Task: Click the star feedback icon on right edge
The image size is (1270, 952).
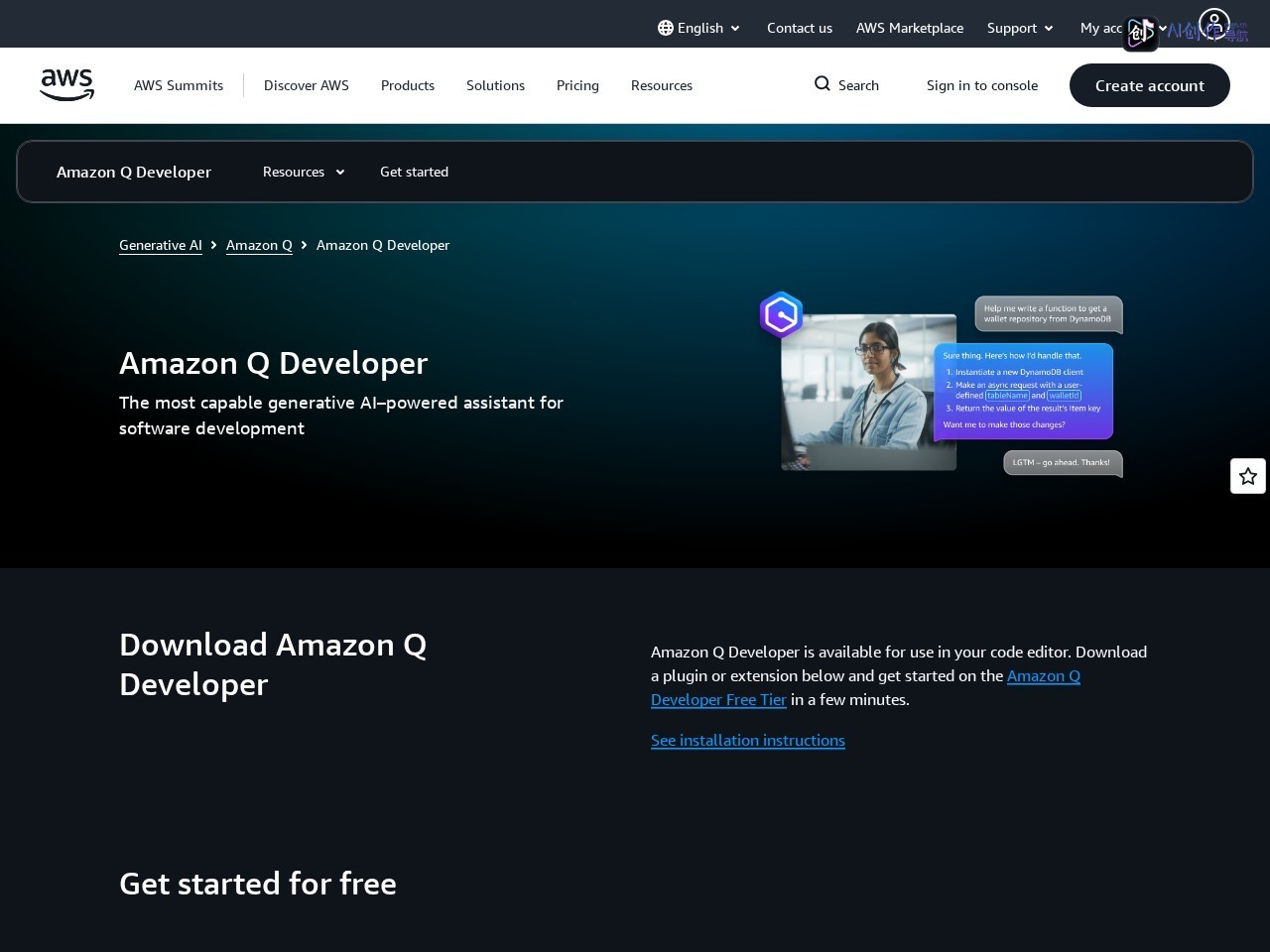Action: [x=1248, y=476]
